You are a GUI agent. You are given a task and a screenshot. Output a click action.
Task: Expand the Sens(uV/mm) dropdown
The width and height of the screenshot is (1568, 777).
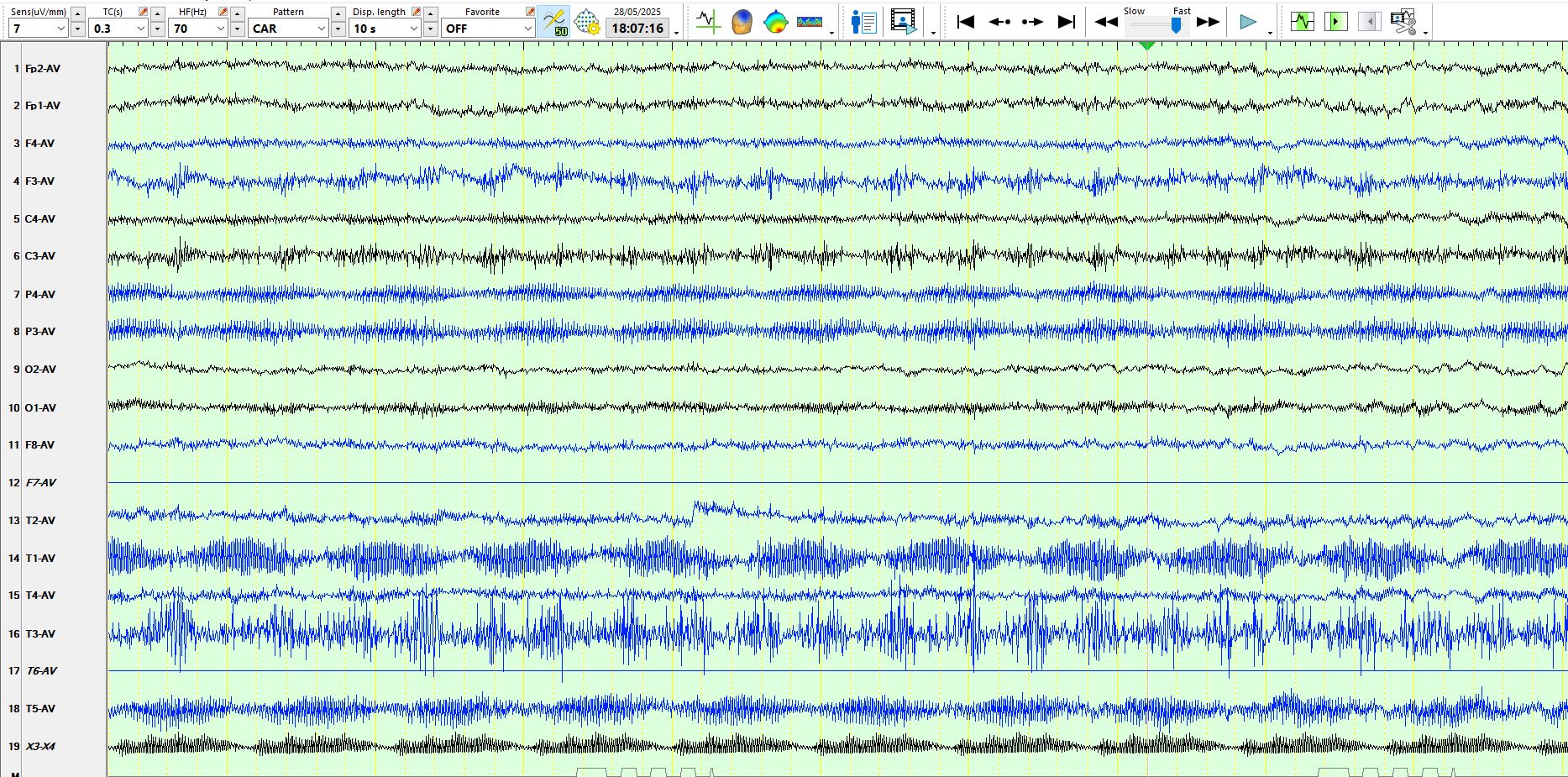coord(60,29)
